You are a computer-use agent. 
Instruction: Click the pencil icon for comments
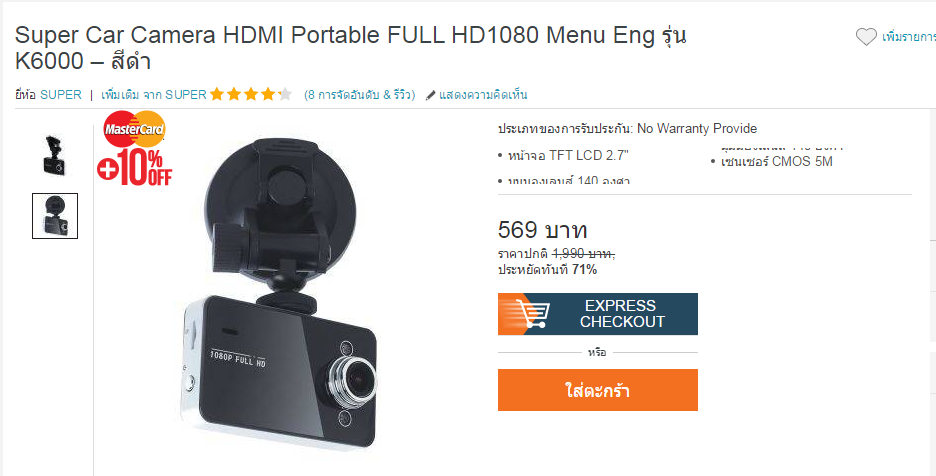pos(430,96)
